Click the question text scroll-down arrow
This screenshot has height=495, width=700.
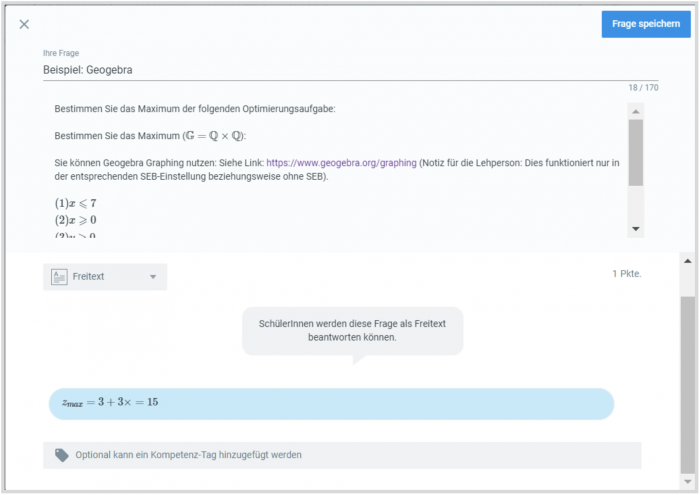(x=636, y=229)
